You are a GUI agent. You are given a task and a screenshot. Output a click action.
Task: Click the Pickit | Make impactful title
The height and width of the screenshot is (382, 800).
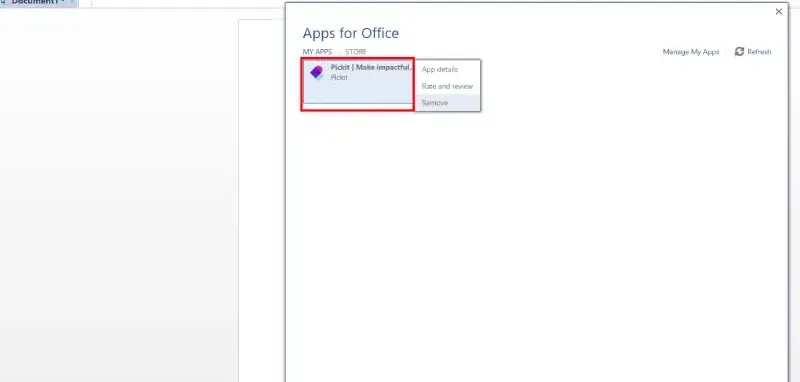point(371,67)
